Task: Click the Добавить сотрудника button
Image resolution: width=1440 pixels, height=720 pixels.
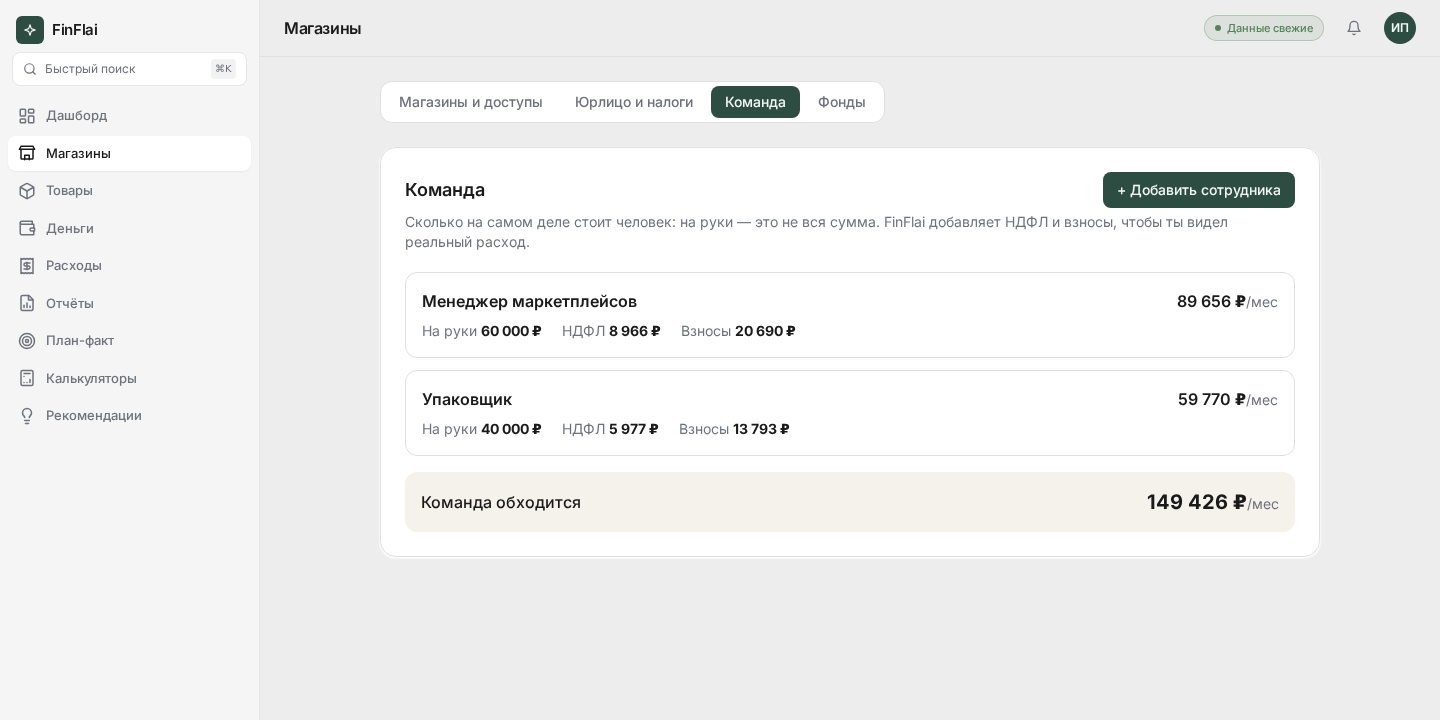Action: 1199,190
